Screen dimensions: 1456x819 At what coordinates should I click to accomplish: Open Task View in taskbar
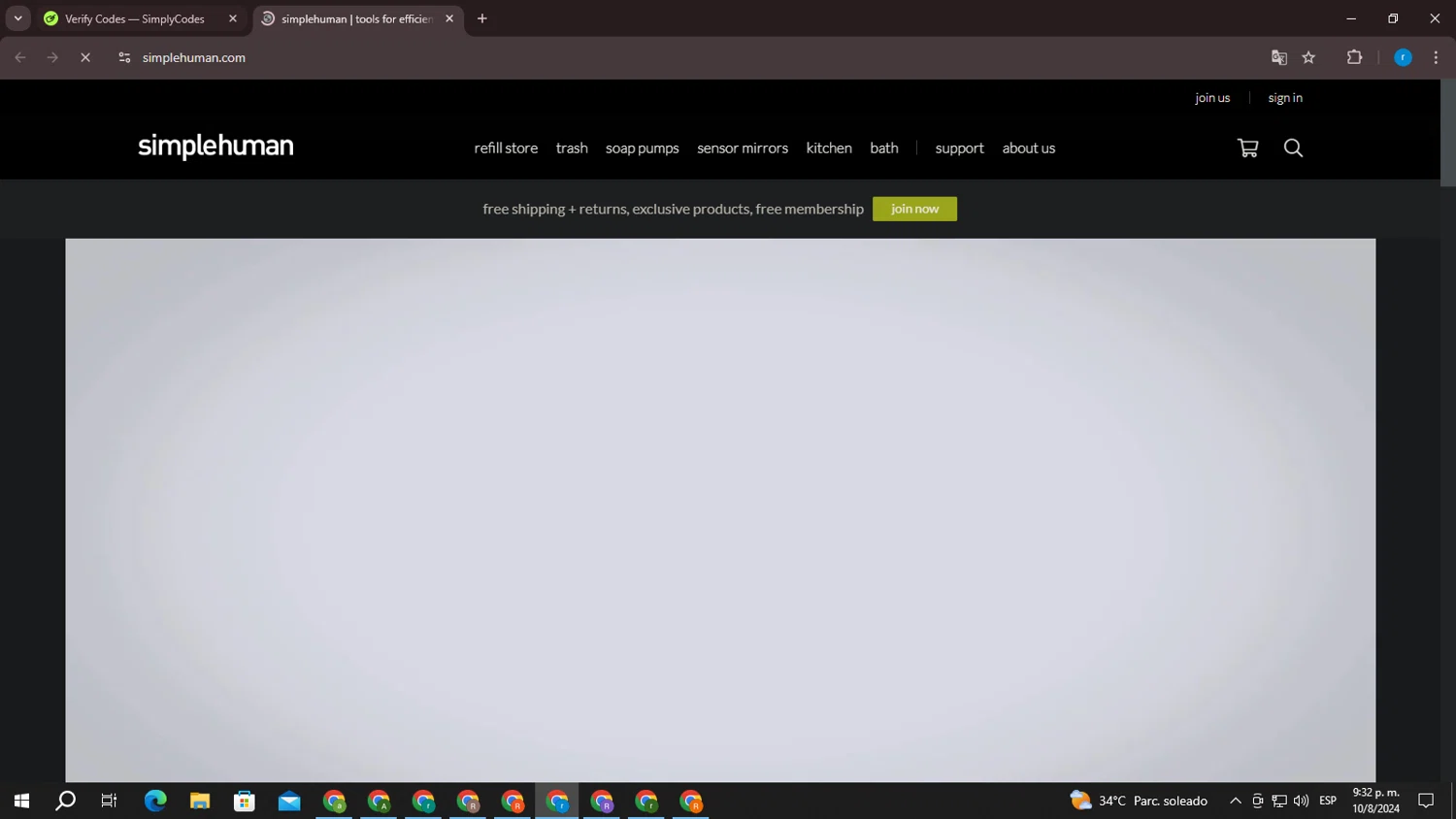click(x=110, y=801)
